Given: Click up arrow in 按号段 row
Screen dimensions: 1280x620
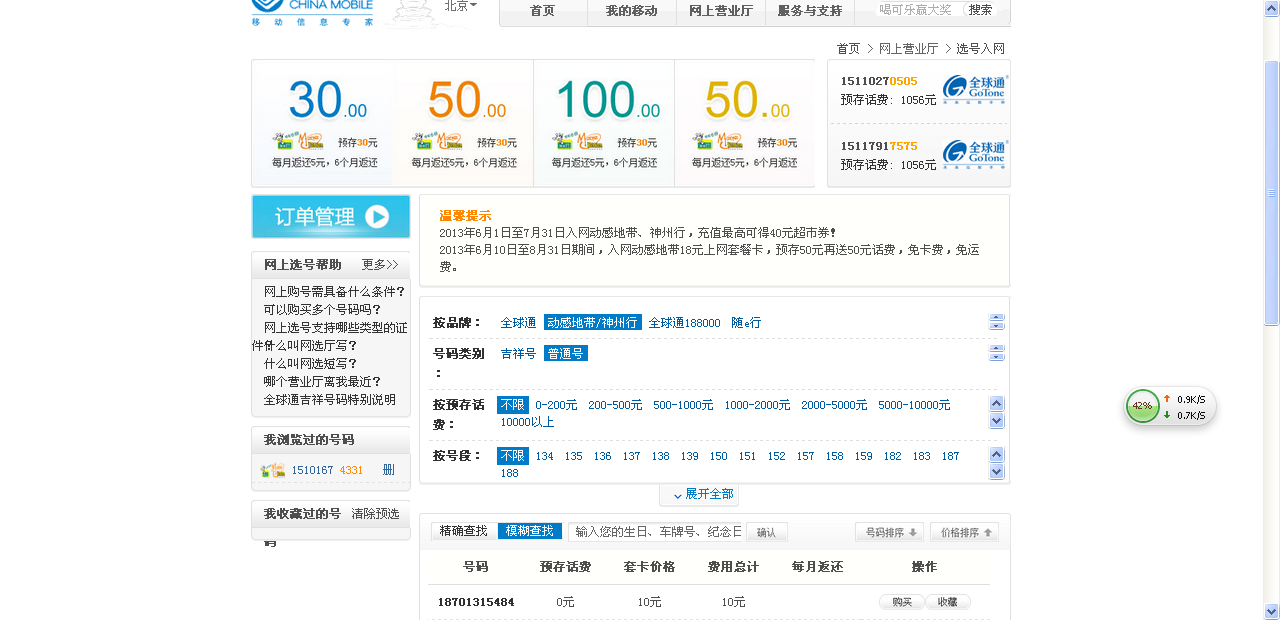Looking at the screenshot, I should coord(996,455).
